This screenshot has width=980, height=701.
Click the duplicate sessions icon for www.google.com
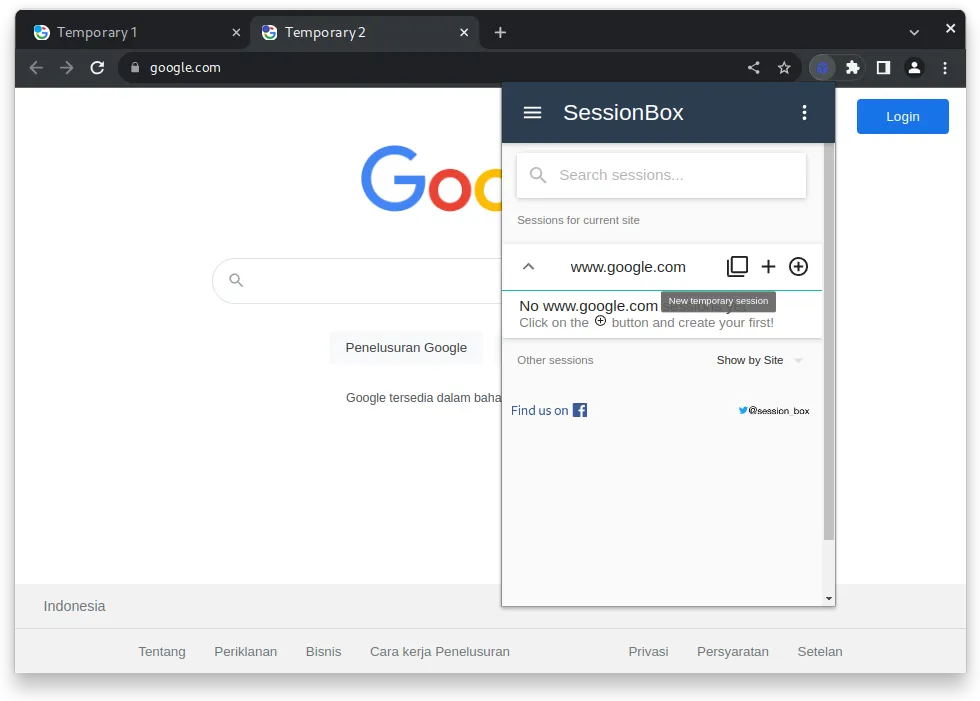click(737, 266)
